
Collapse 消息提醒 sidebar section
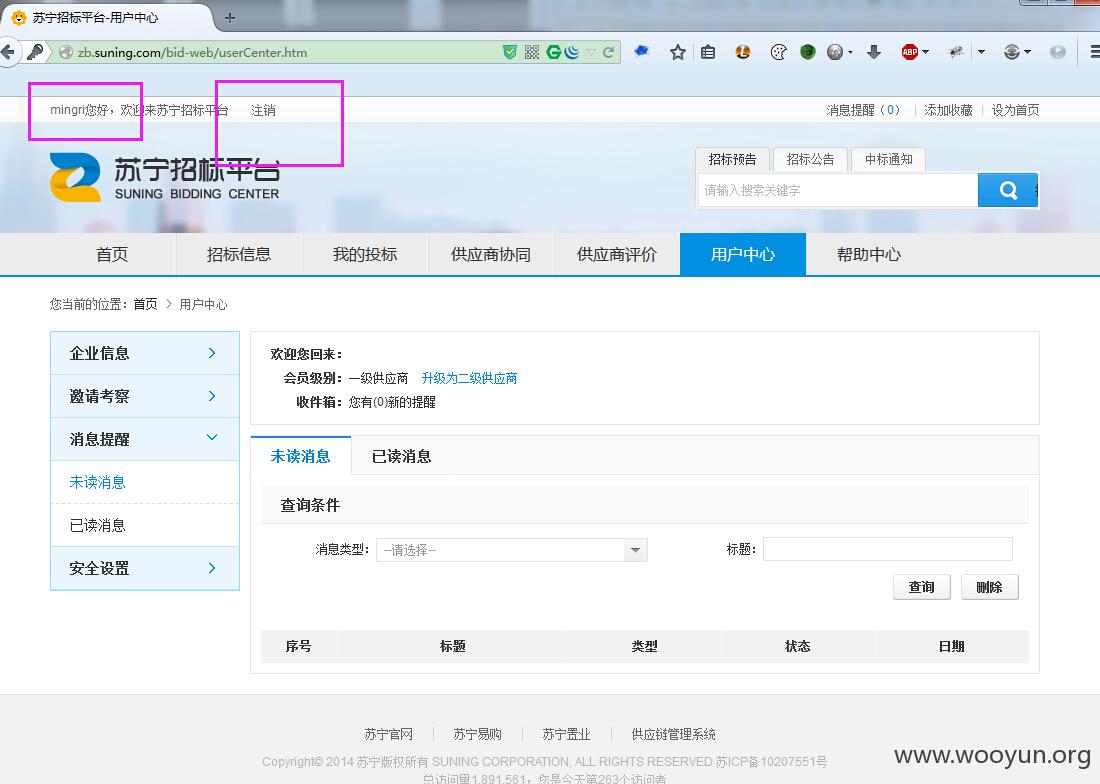(x=145, y=439)
